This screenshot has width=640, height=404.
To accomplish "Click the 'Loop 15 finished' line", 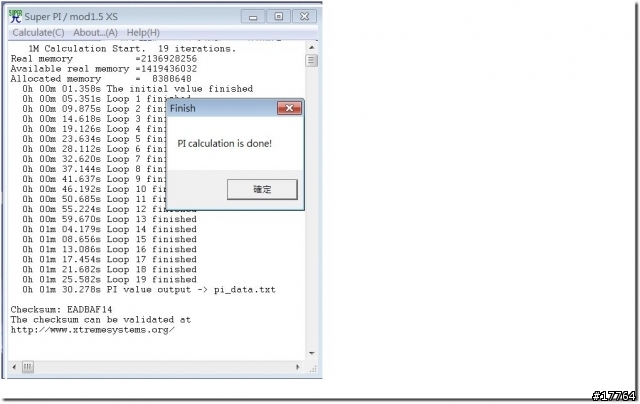I will 109,240.
